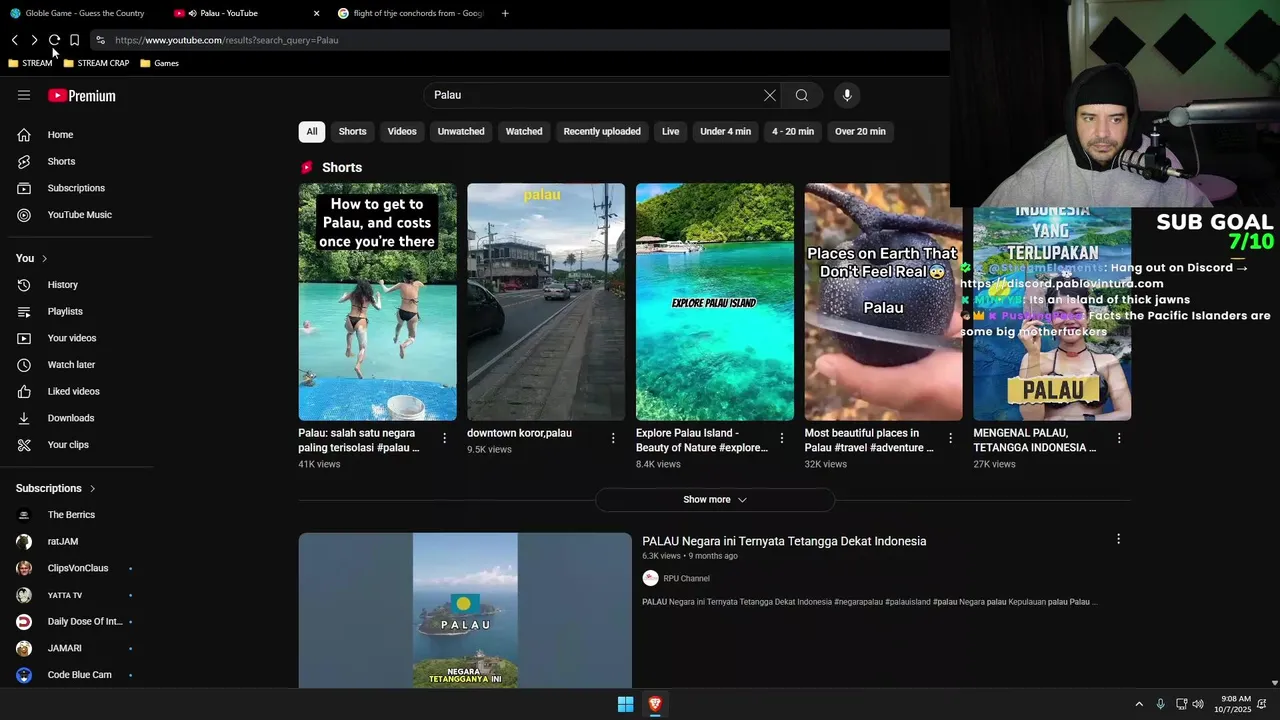Open the Windows Start menu
The height and width of the screenshot is (720, 1280).
point(625,704)
